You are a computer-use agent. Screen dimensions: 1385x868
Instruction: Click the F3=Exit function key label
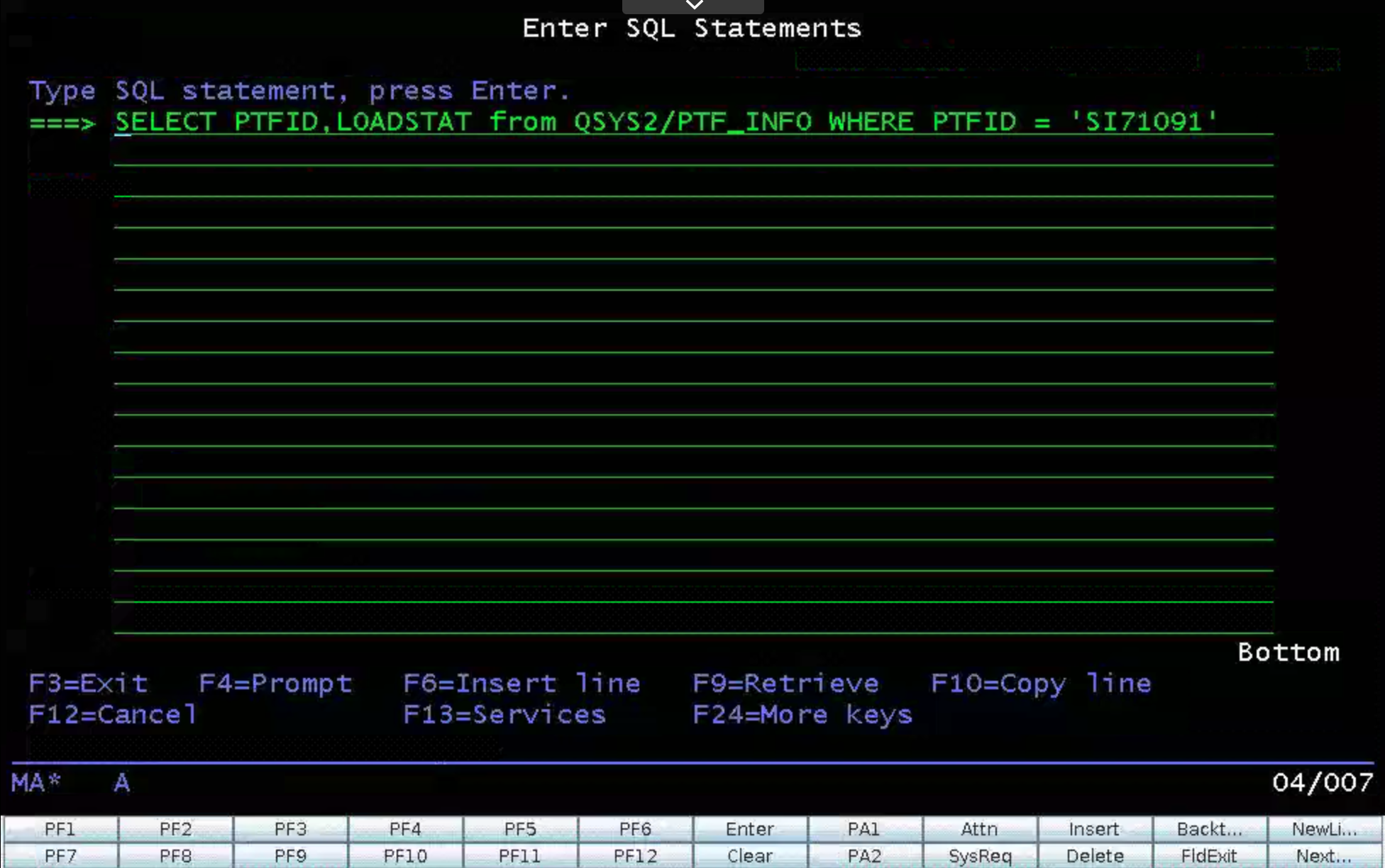89,684
